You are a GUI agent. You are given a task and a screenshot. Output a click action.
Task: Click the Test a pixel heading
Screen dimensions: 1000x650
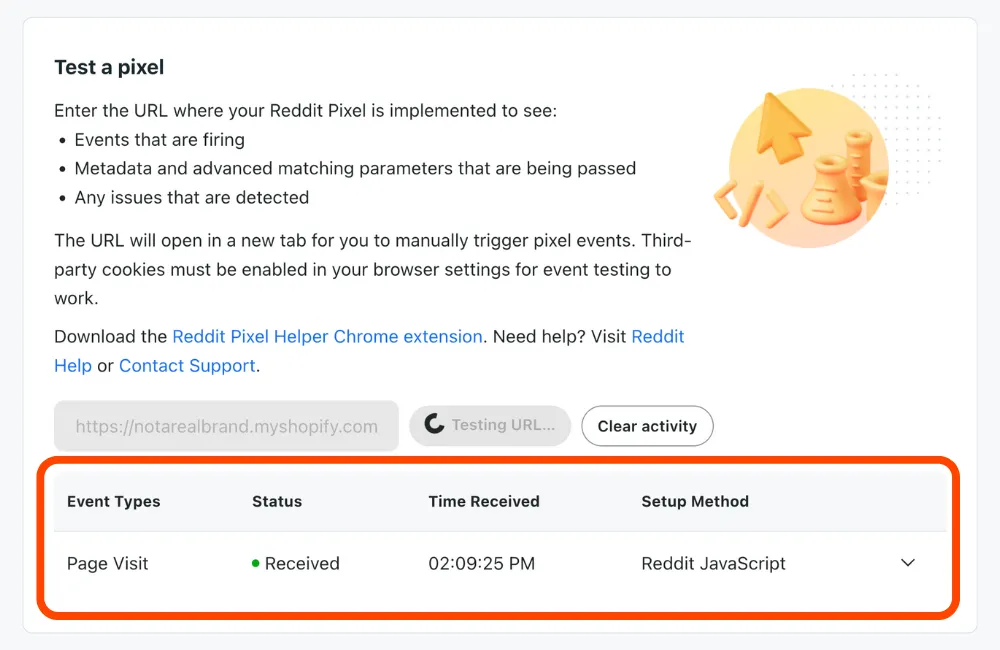tap(109, 67)
